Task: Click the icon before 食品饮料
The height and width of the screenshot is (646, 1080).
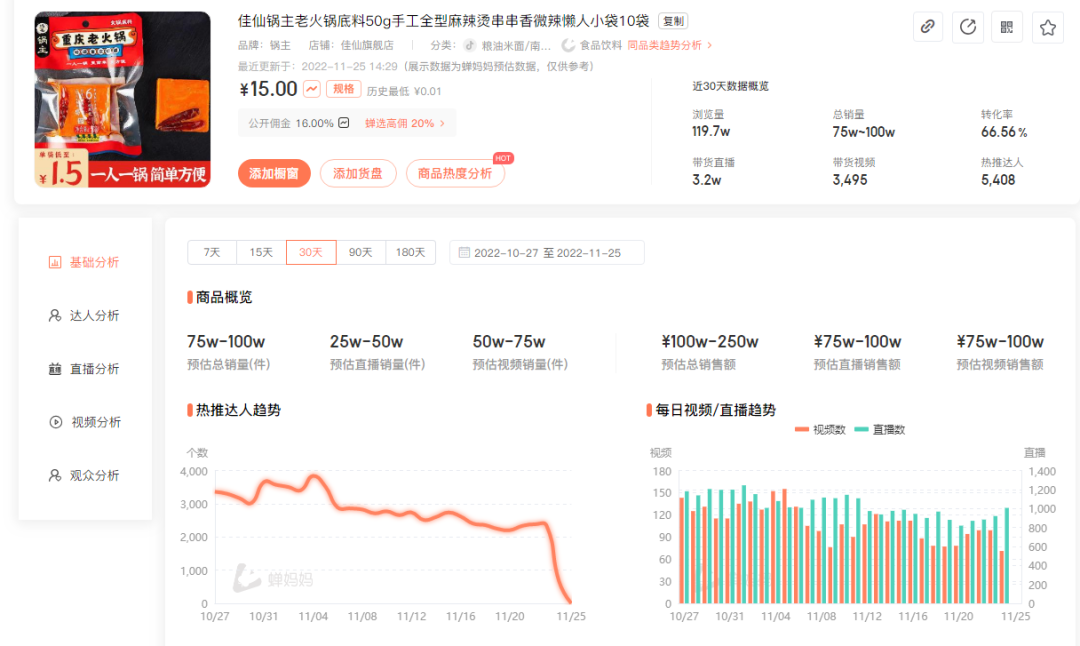Action: point(568,45)
